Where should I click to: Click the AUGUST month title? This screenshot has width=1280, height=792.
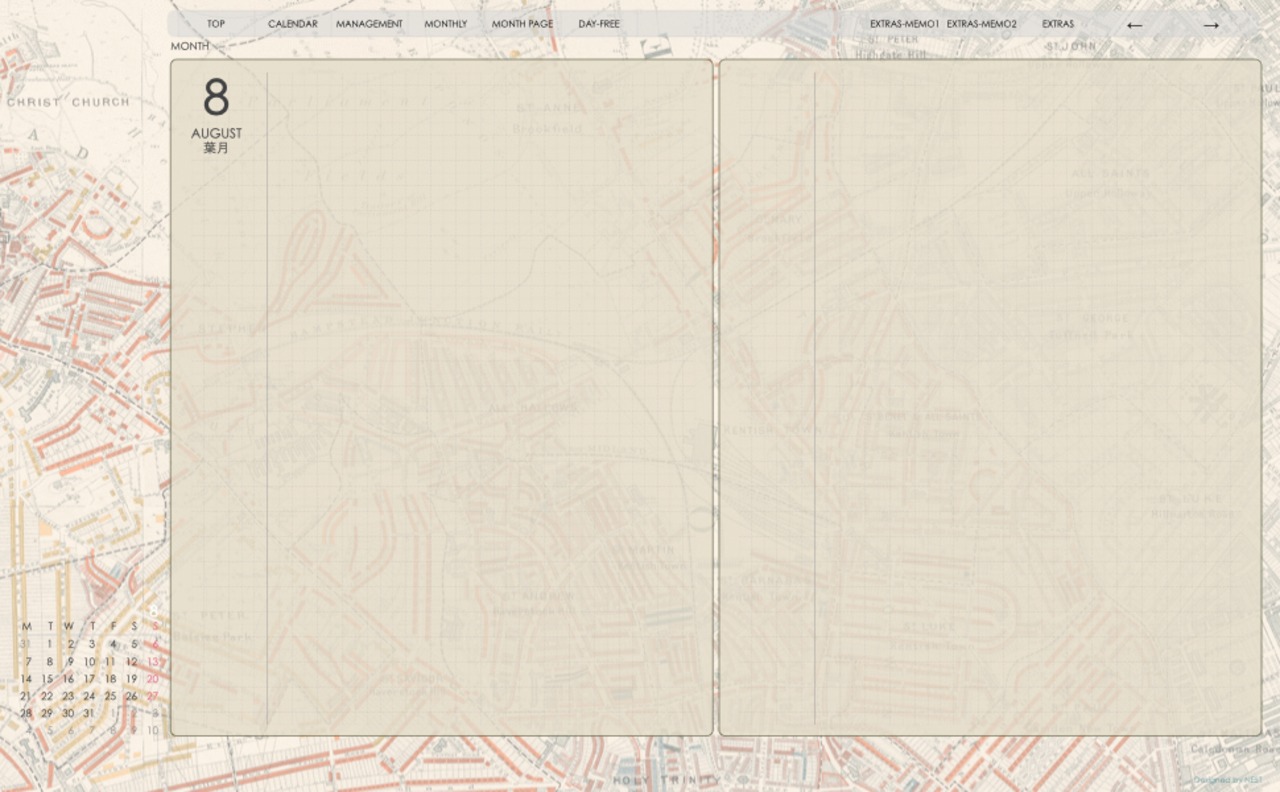coord(216,133)
